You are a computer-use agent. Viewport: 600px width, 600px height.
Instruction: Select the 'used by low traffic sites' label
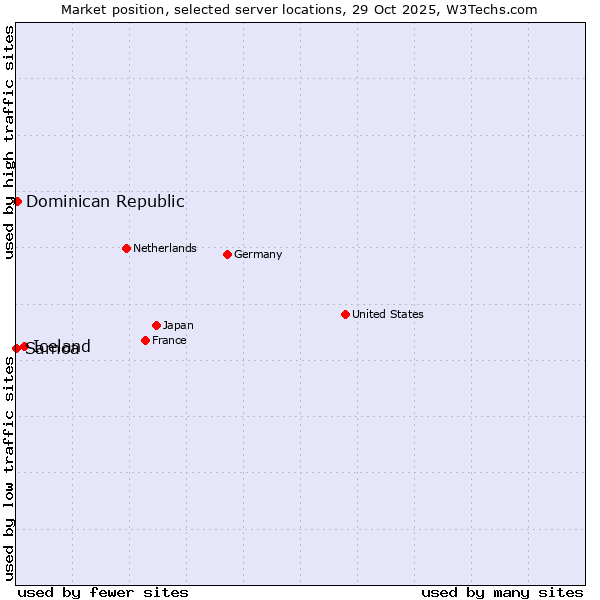point(9,468)
